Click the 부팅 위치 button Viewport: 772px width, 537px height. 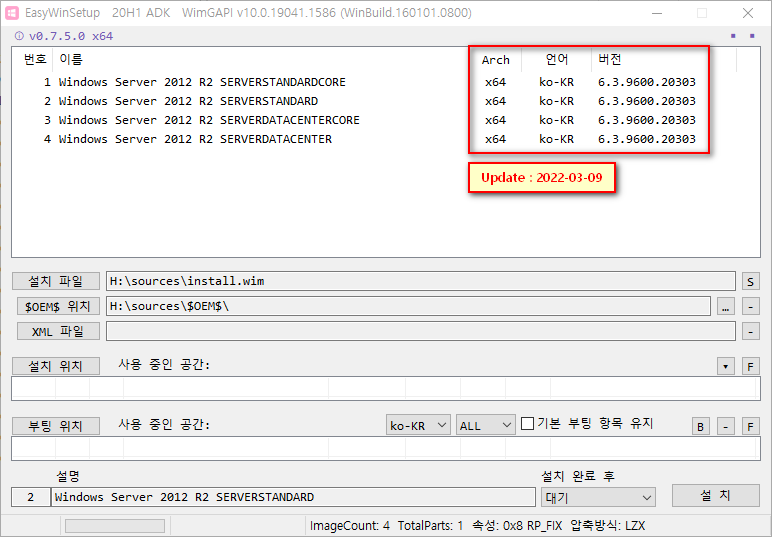[56, 426]
